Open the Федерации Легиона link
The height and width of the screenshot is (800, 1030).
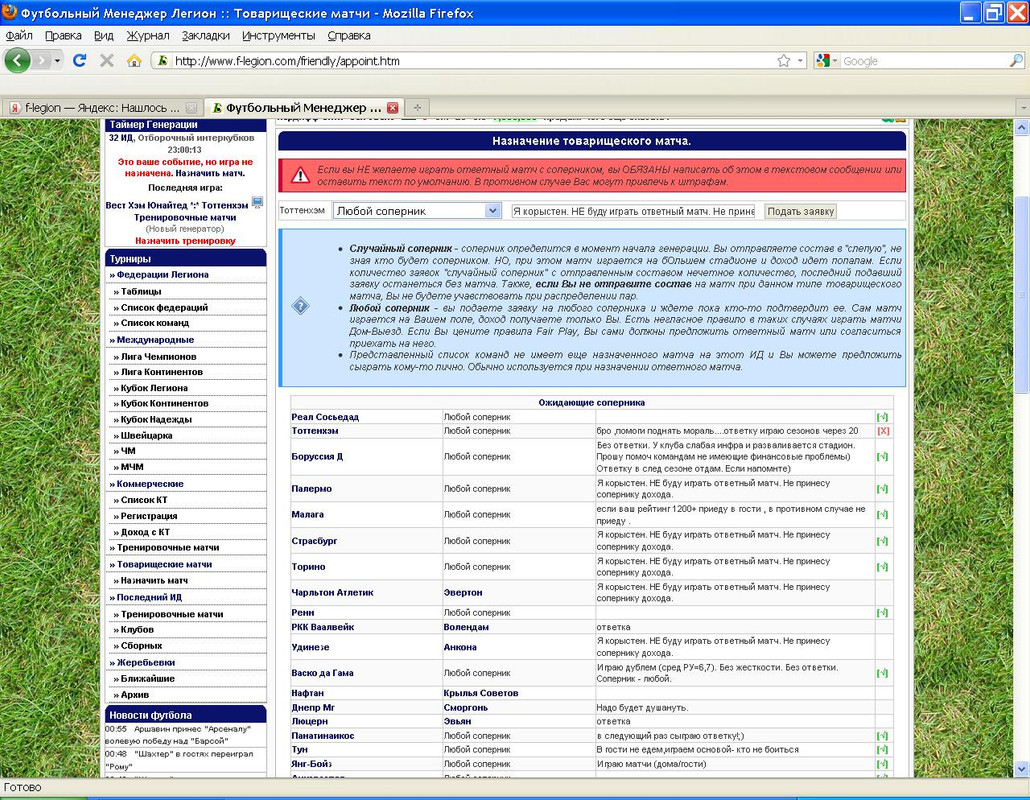(x=162, y=275)
